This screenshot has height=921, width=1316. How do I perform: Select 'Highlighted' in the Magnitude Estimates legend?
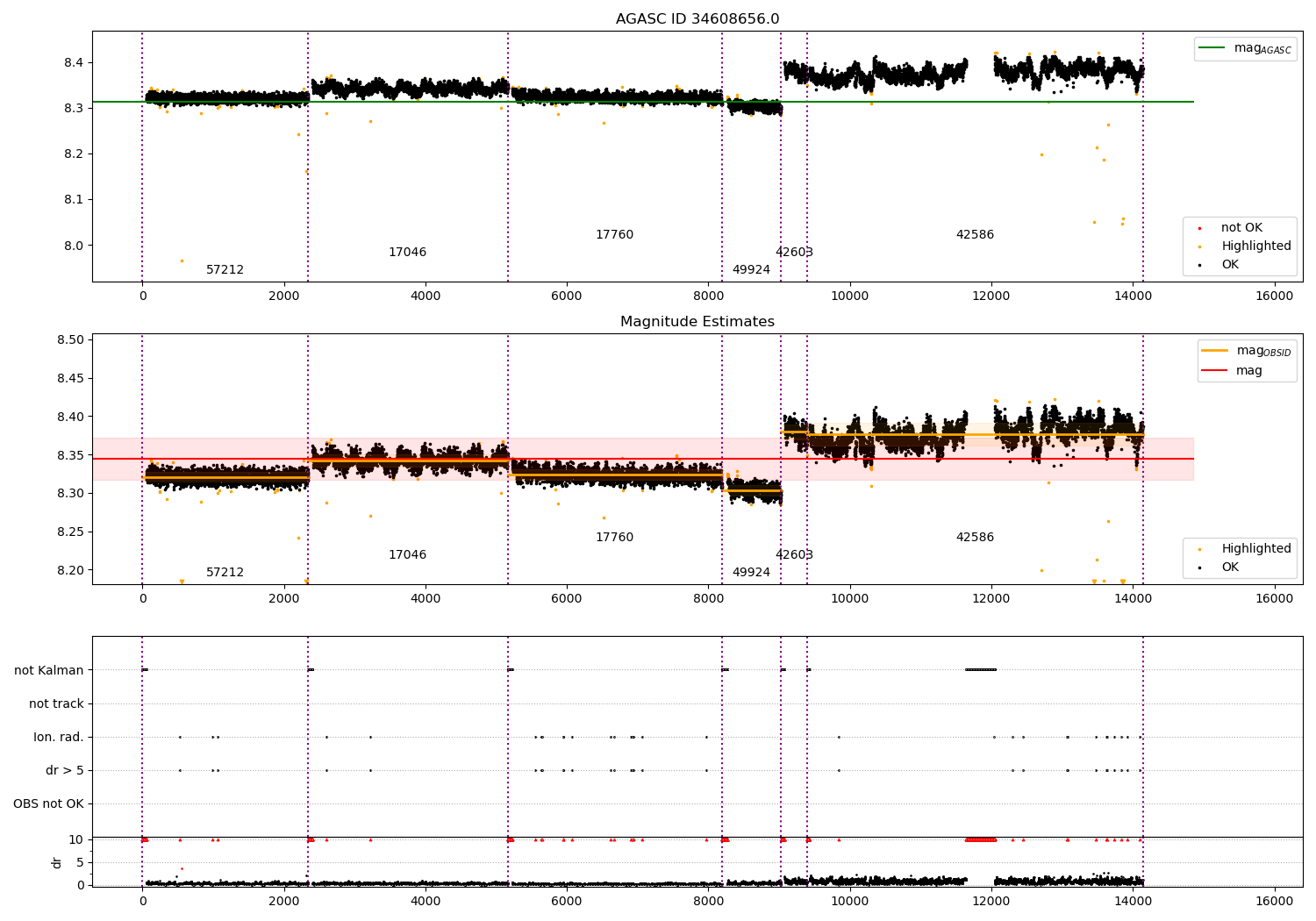(x=1256, y=549)
